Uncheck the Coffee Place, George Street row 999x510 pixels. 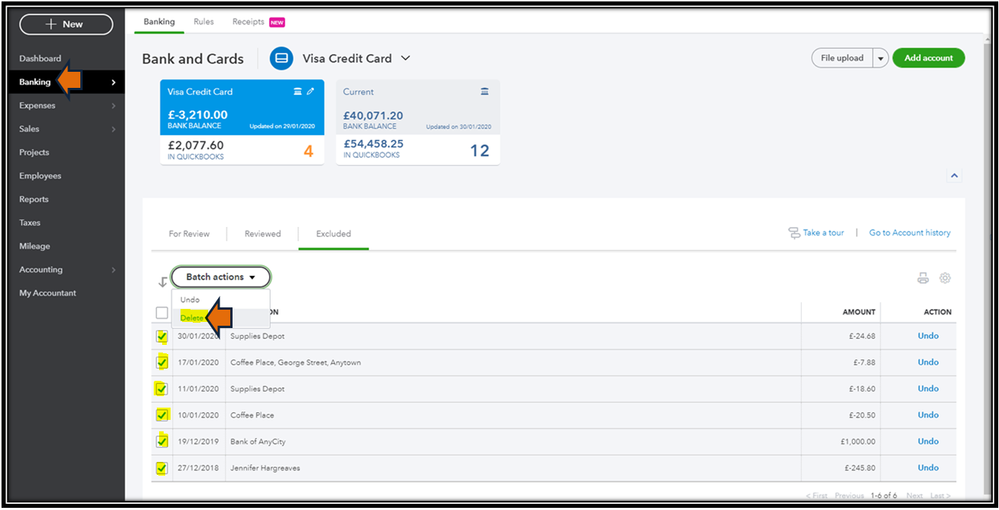click(x=162, y=362)
